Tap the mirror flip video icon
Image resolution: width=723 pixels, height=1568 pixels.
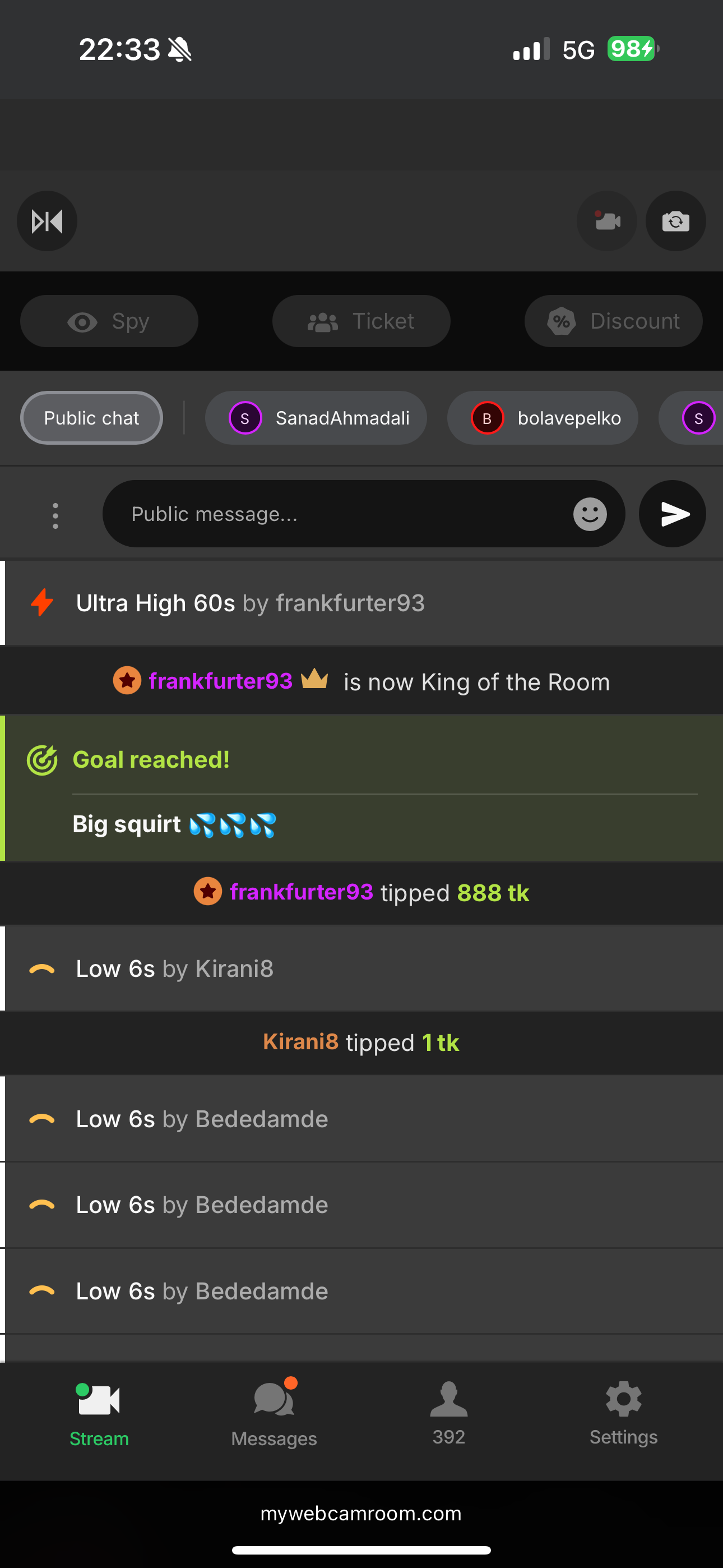point(47,221)
